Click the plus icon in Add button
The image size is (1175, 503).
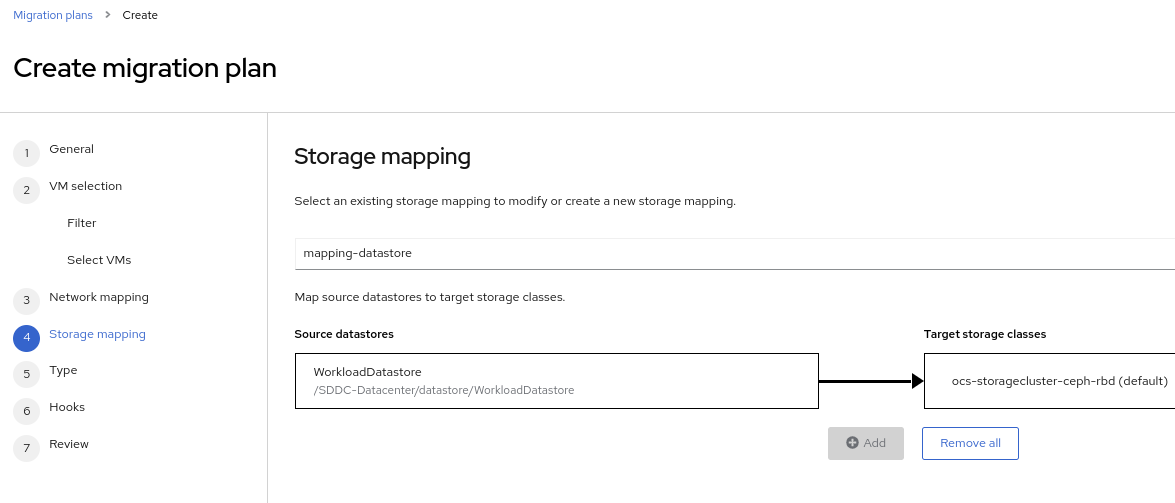852,443
